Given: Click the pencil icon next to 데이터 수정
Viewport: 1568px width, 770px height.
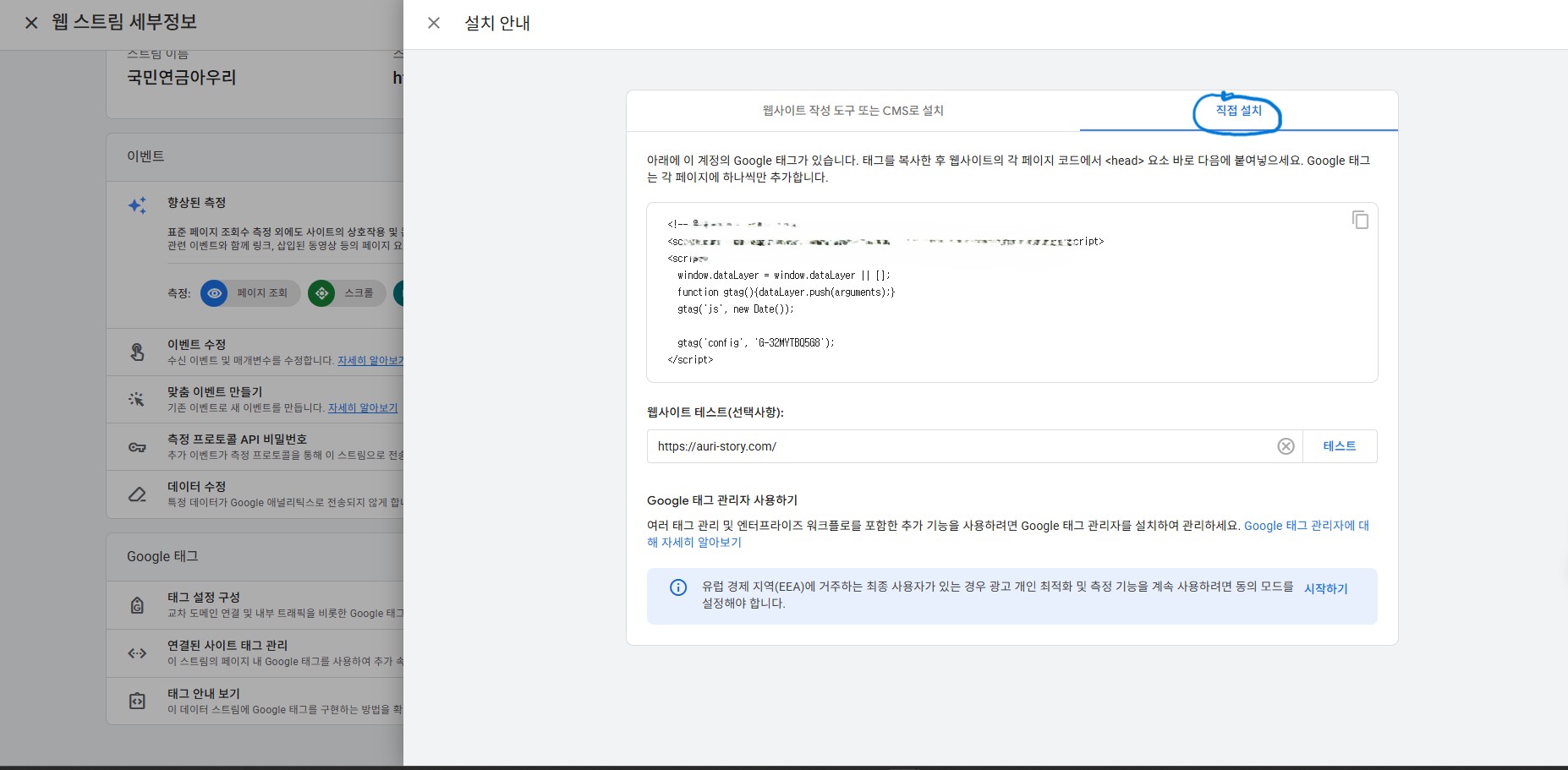Looking at the screenshot, I should point(138,493).
